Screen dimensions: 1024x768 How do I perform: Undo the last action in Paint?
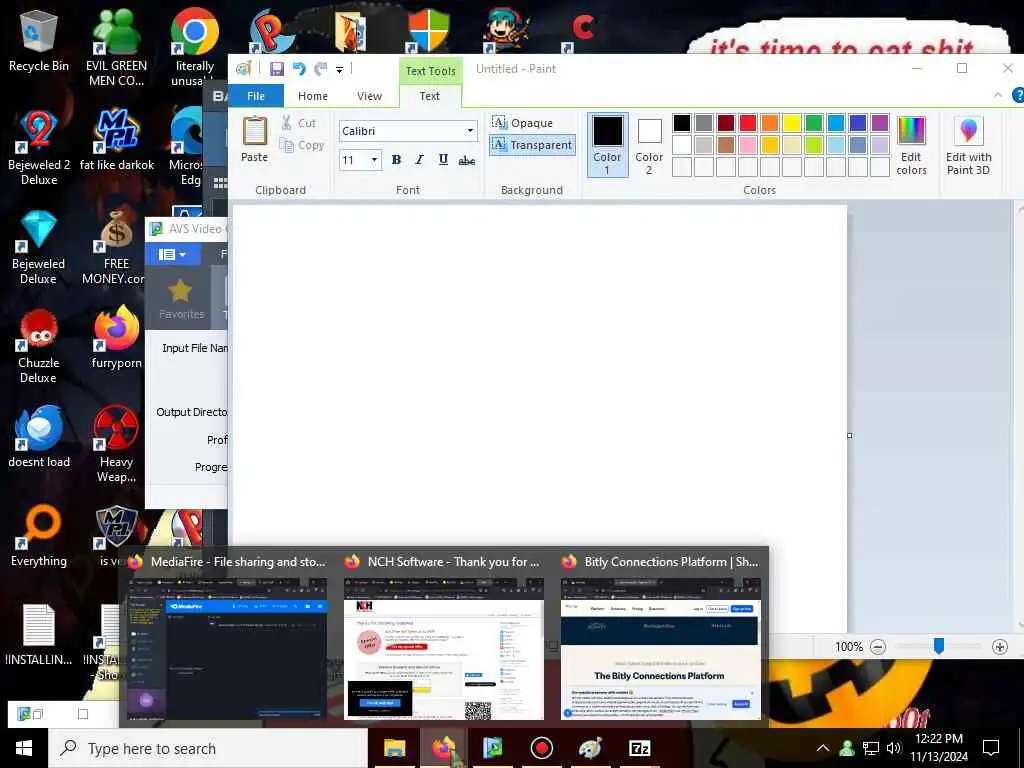299,69
